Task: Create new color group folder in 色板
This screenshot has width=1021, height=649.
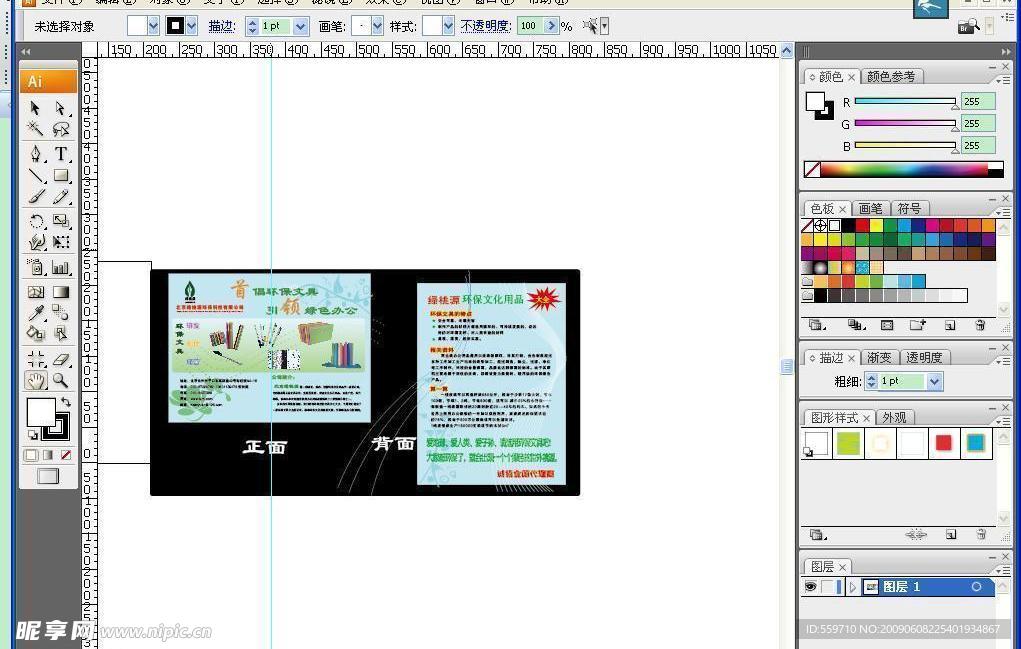Action: tap(917, 325)
